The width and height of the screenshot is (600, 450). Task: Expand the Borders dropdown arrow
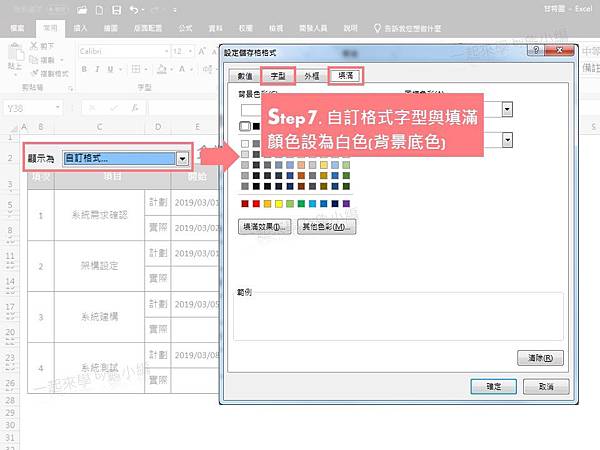pos(146,69)
